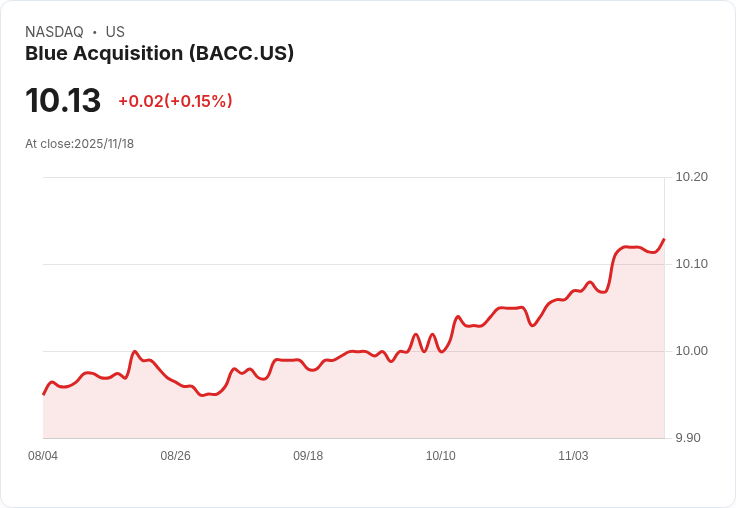Click the +0.02(+0.15%) price change text
This screenshot has width=736, height=508.
(x=175, y=101)
